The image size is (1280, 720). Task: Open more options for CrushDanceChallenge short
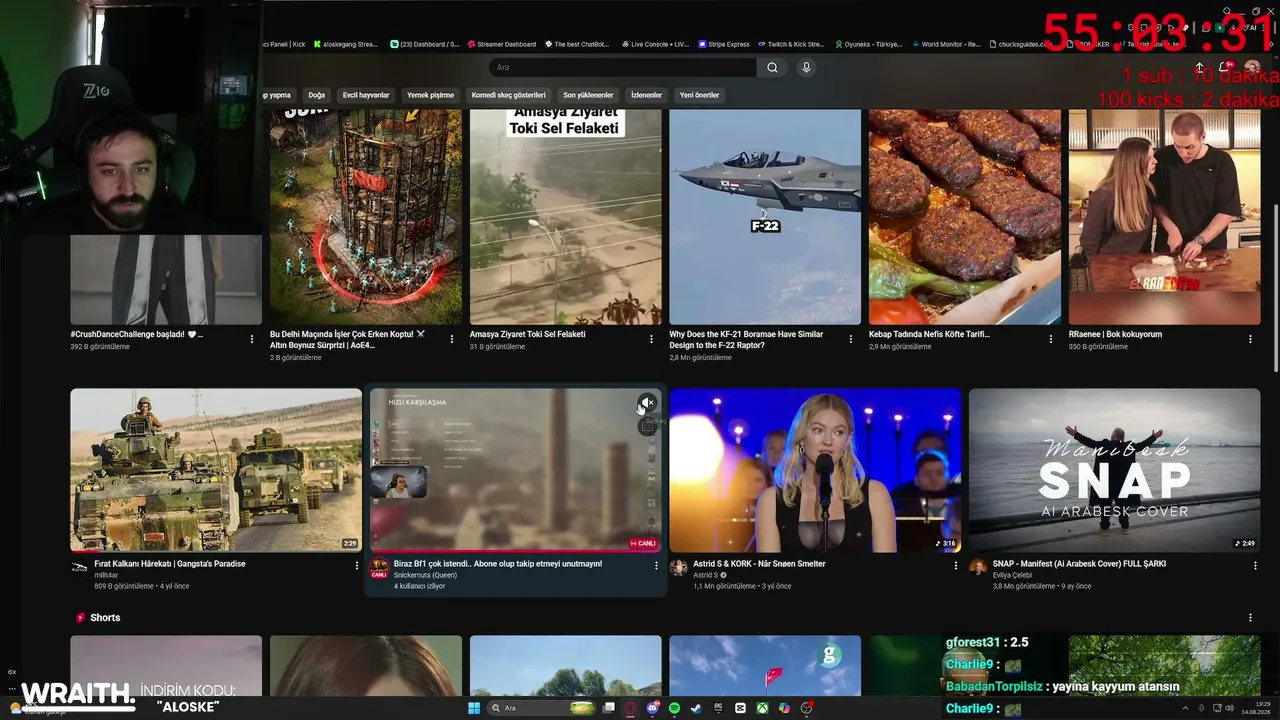(x=251, y=339)
